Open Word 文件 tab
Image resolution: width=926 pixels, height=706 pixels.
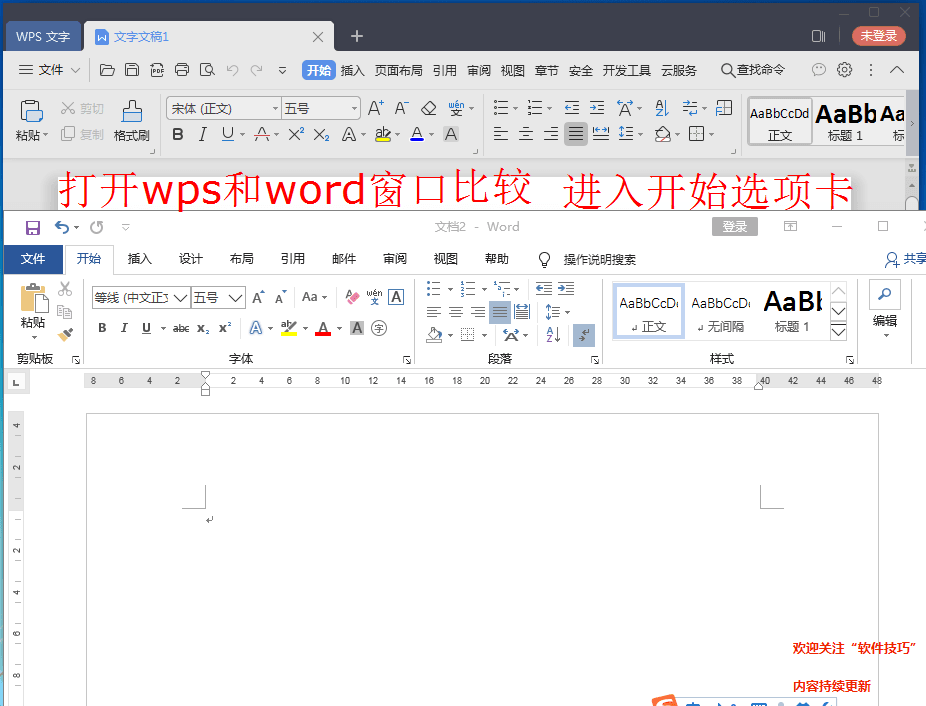click(33, 259)
